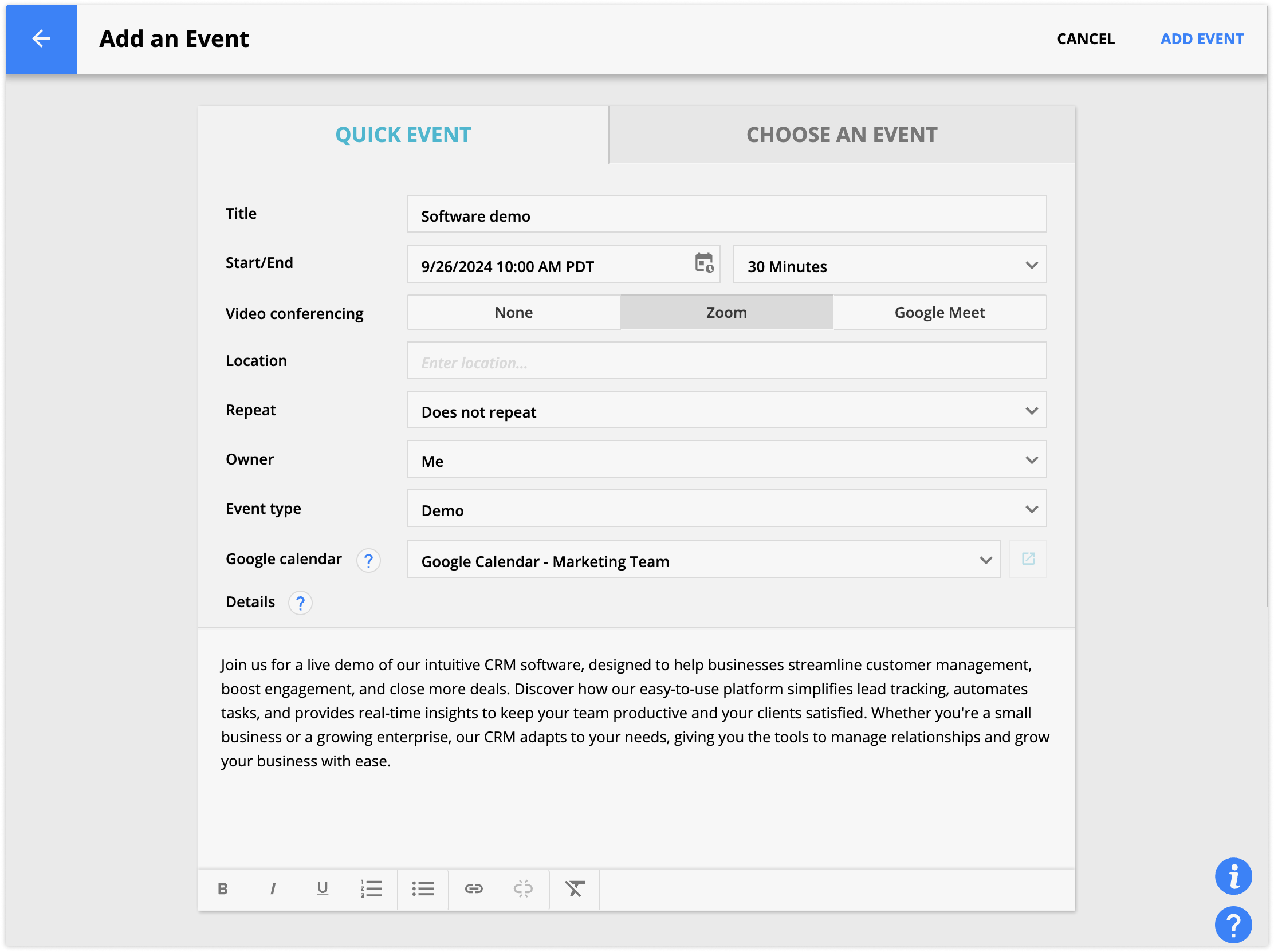This screenshot has width=1274, height=952.
Task: Toggle bold formatting
Action: (223, 889)
